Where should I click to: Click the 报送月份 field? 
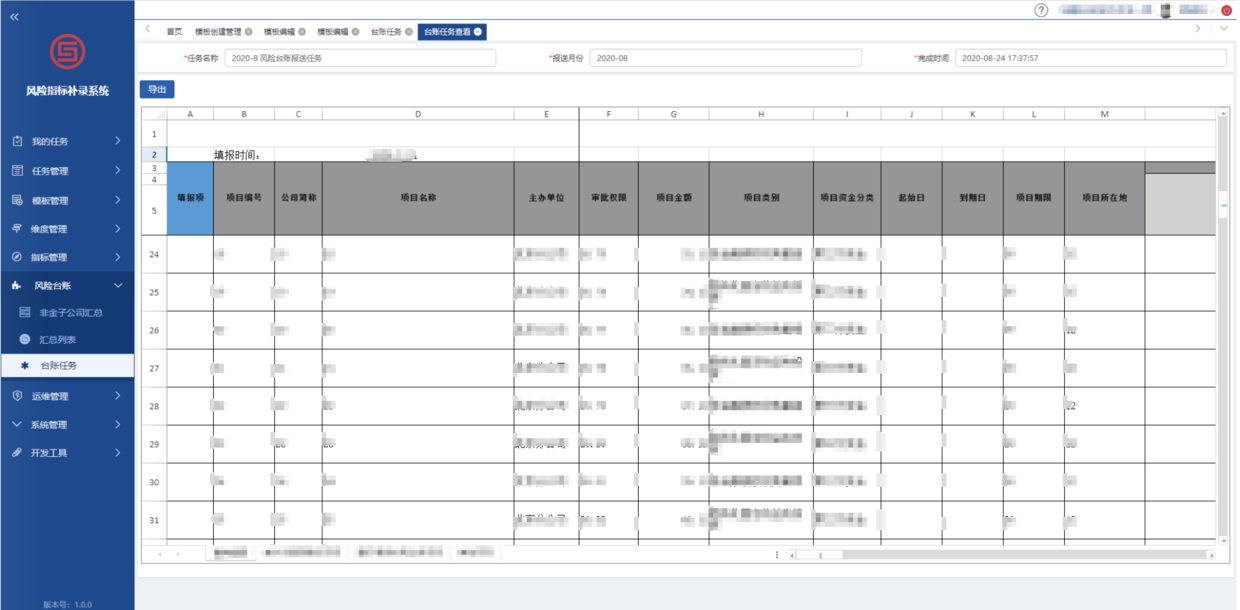pyautogui.click(x=725, y=58)
